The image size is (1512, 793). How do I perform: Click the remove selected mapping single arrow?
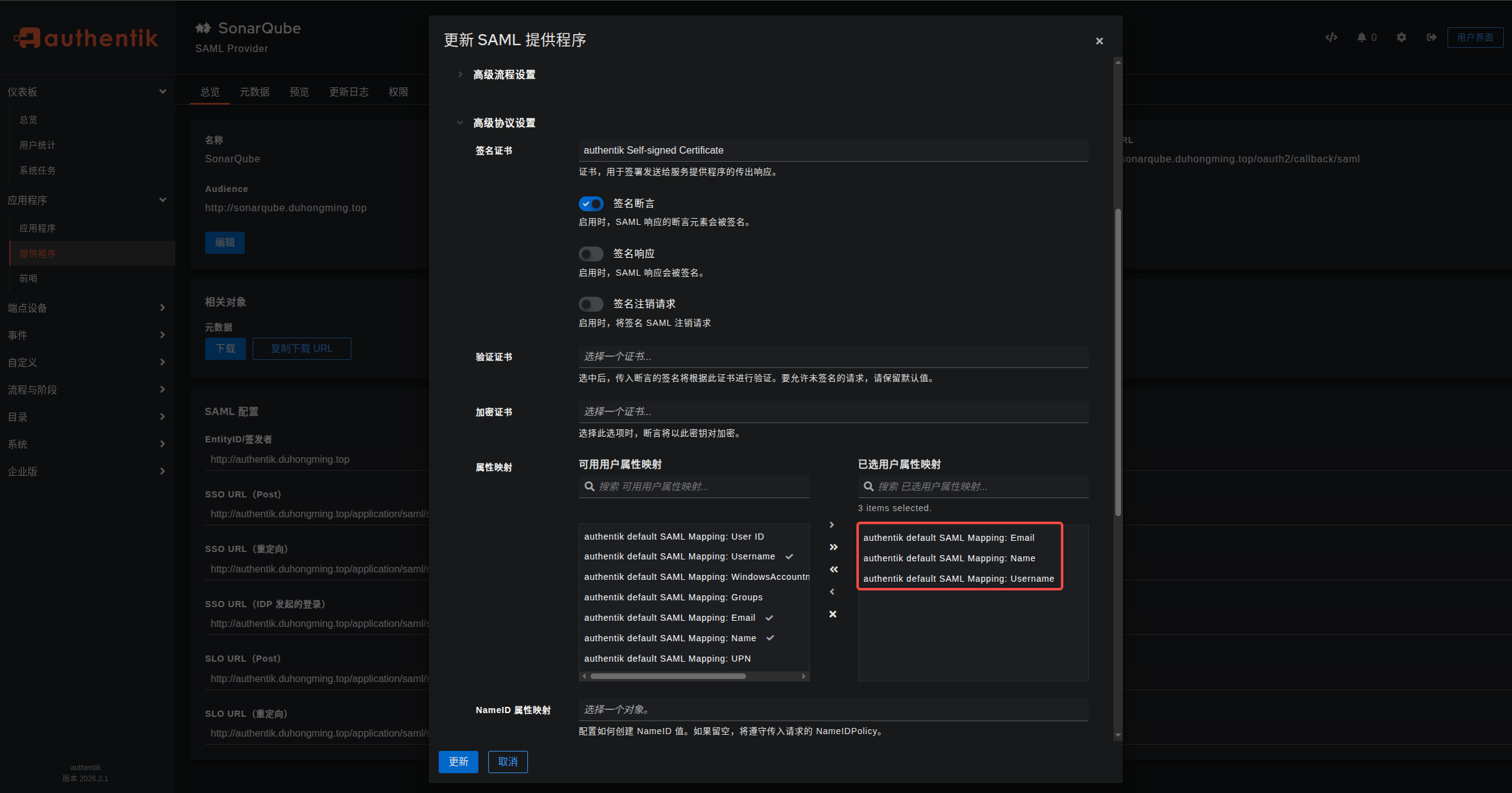pyautogui.click(x=832, y=592)
